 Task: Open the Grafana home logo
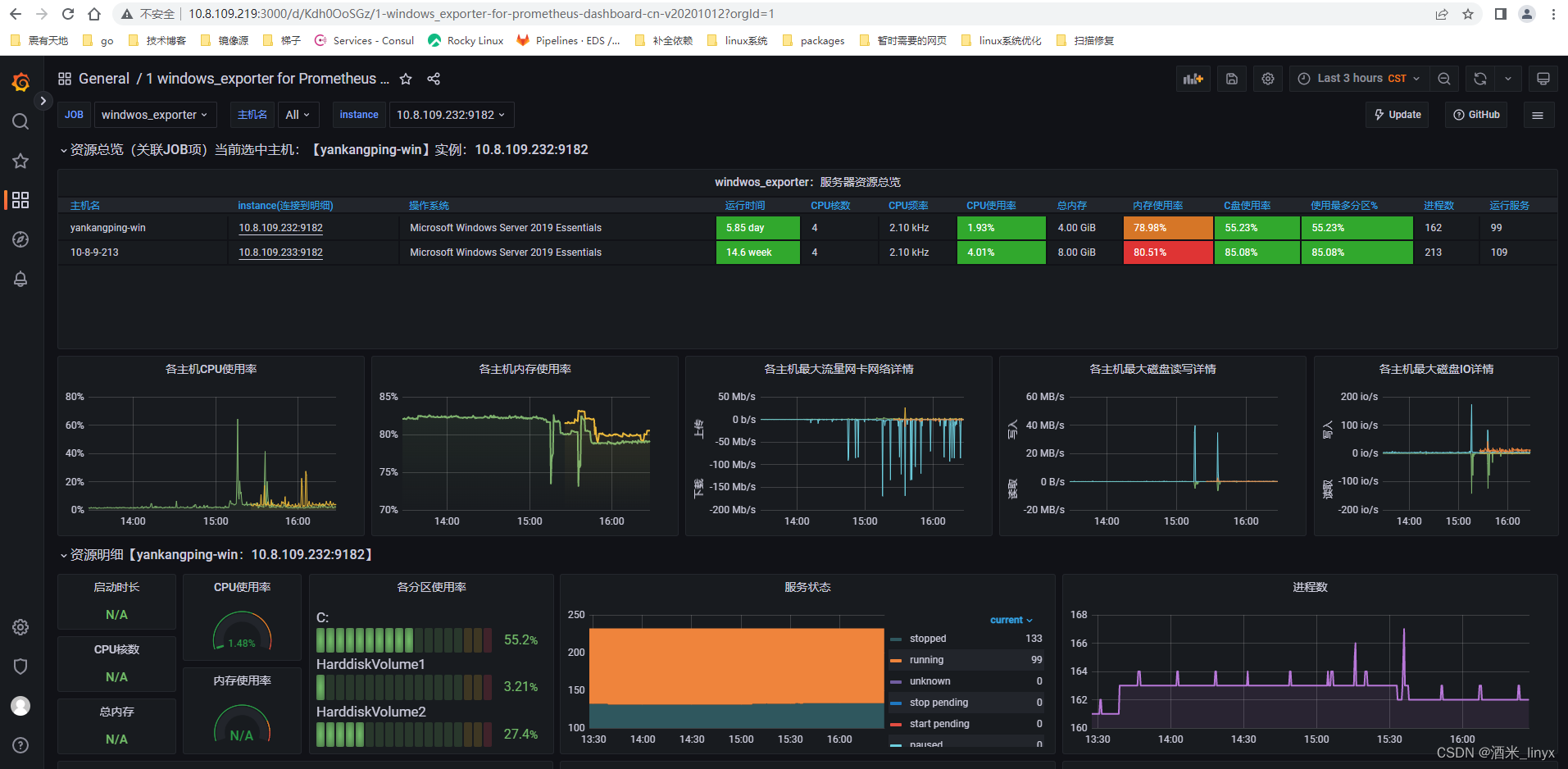point(20,82)
